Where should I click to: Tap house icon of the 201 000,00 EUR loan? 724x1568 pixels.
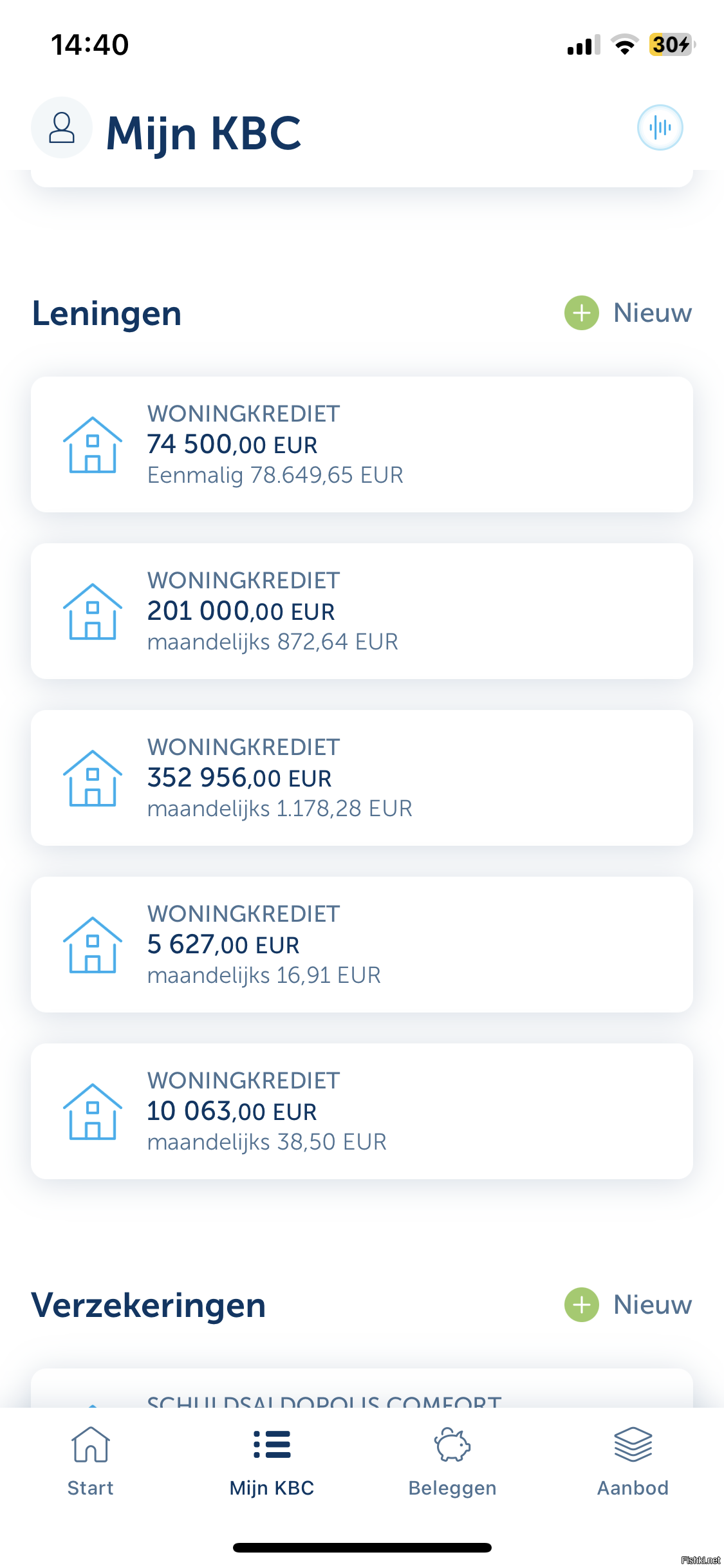tap(92, 611)
